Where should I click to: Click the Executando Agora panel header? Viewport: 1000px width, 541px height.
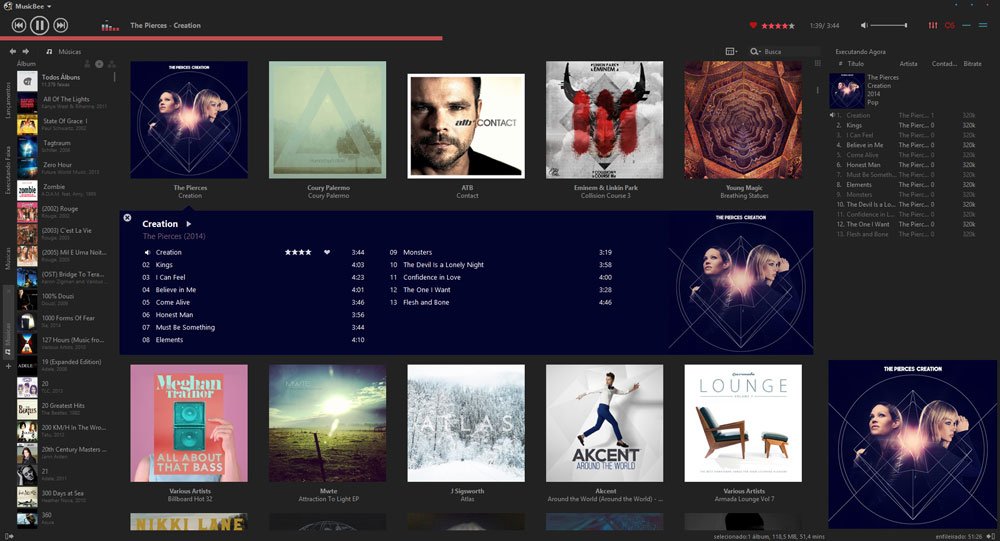[x=860, y=52]
